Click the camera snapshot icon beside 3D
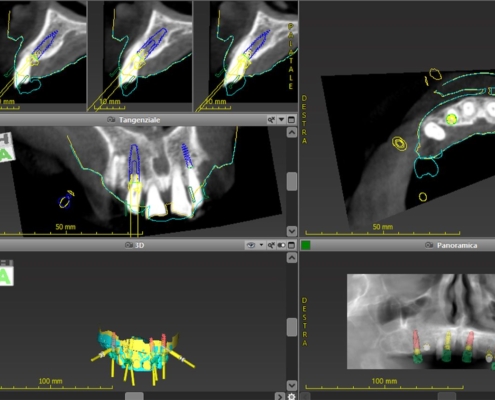Viewport: 495px width, 400px height. (x=129, y=245)
